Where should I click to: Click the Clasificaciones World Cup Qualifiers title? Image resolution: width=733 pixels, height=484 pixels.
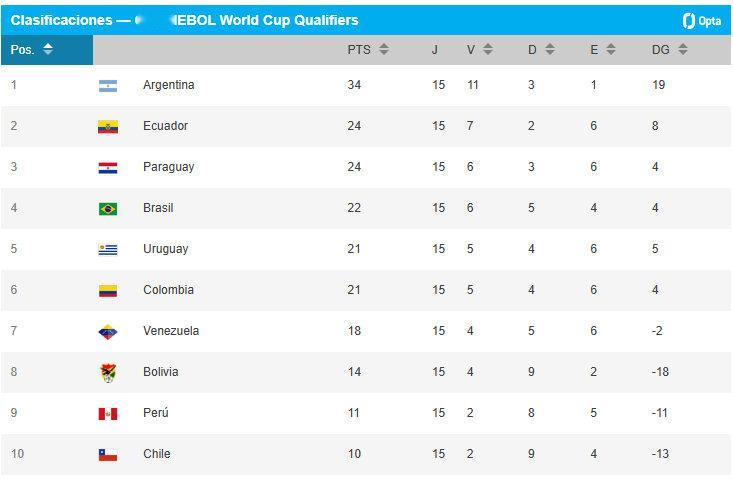pos(185,20)
